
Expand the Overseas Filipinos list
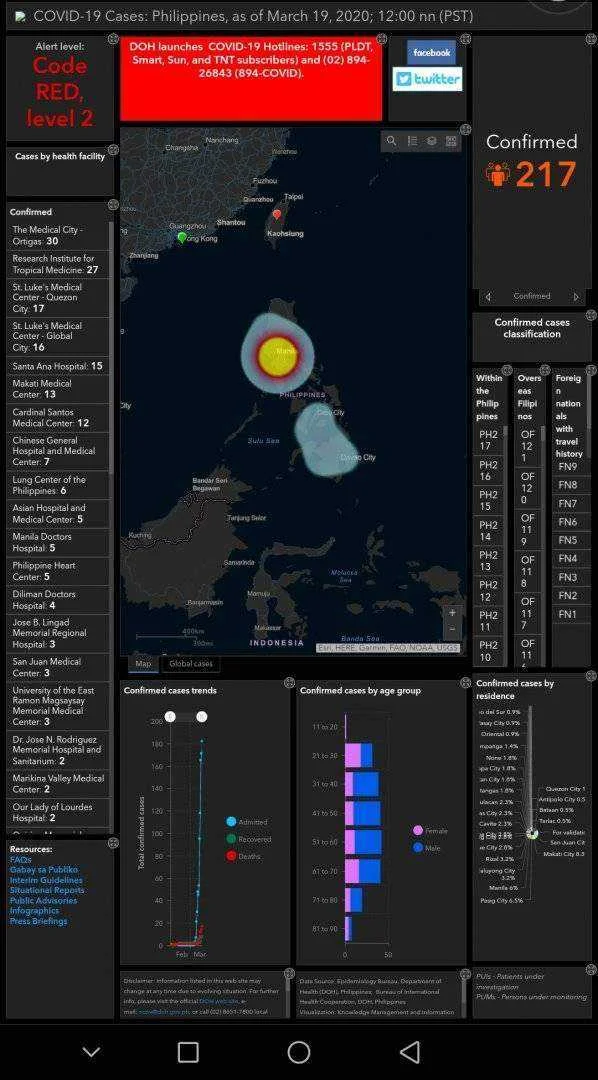coord(547,371)
